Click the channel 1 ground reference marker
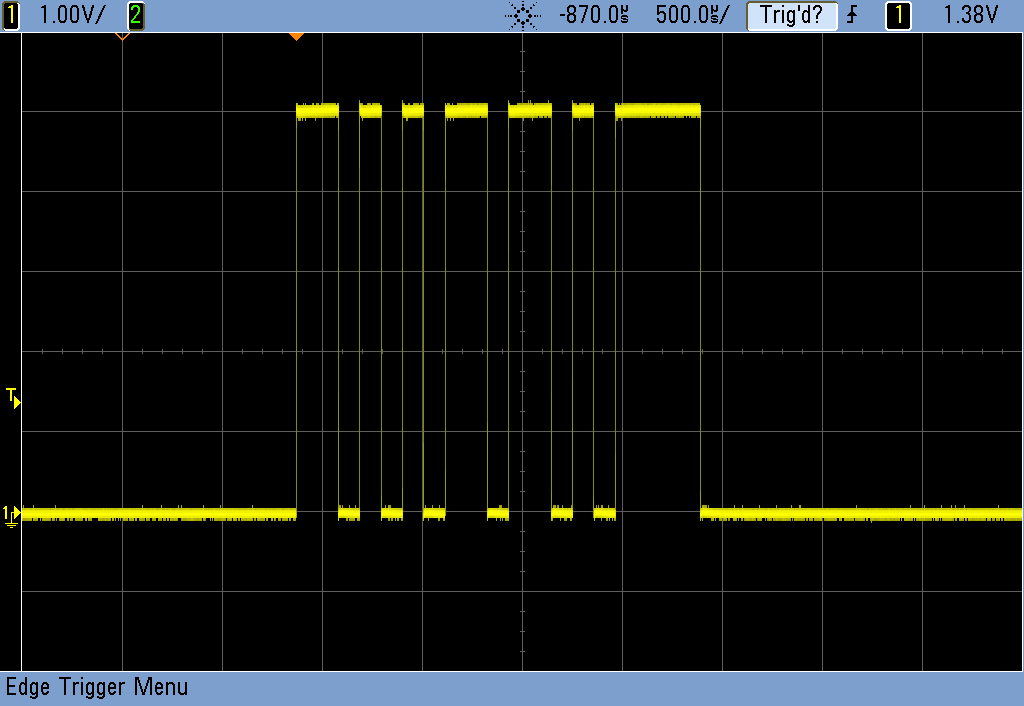 [x=11, y=515]
